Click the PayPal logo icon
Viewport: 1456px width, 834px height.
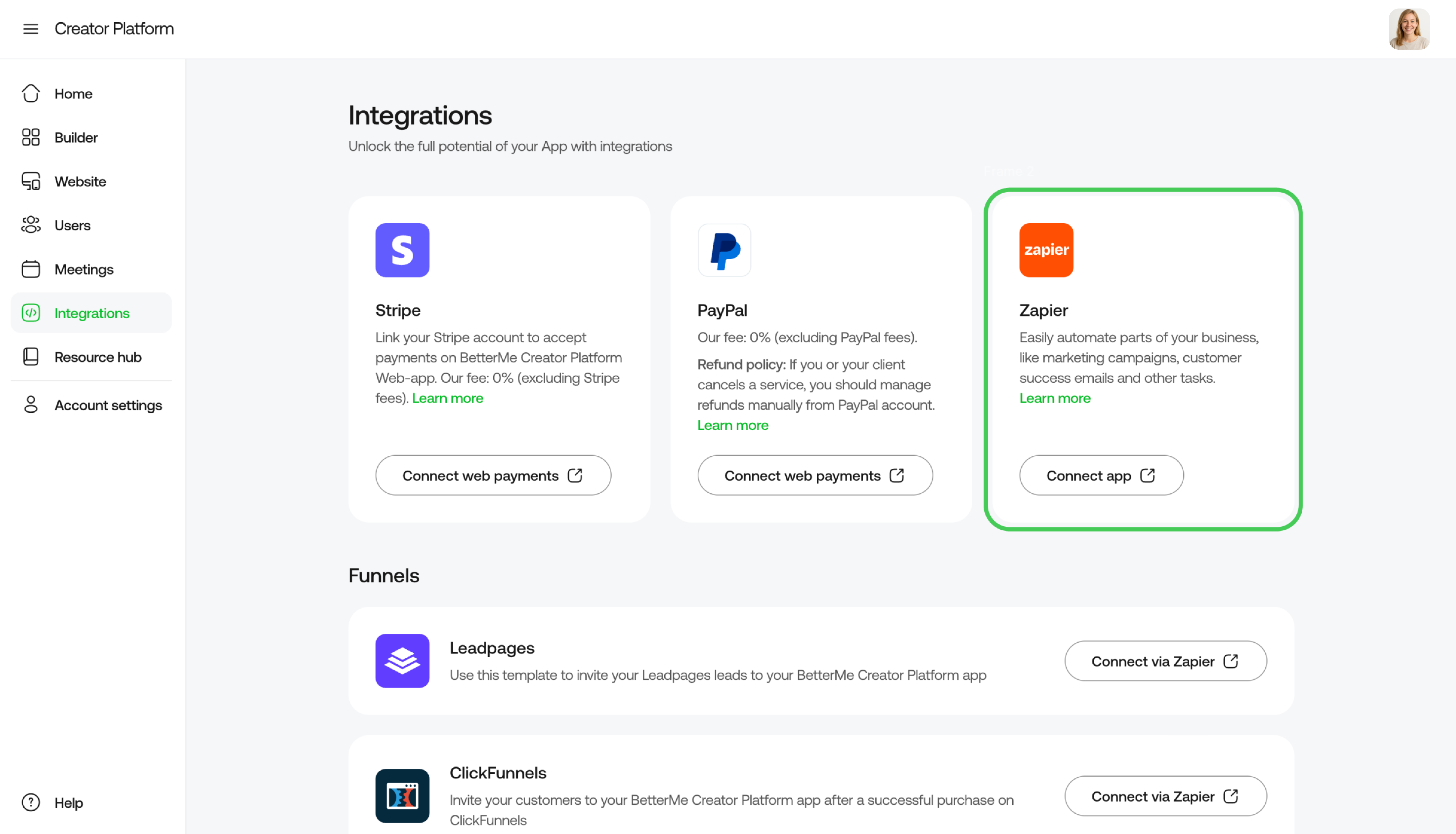pyautogui.click(x=724, y=250)
